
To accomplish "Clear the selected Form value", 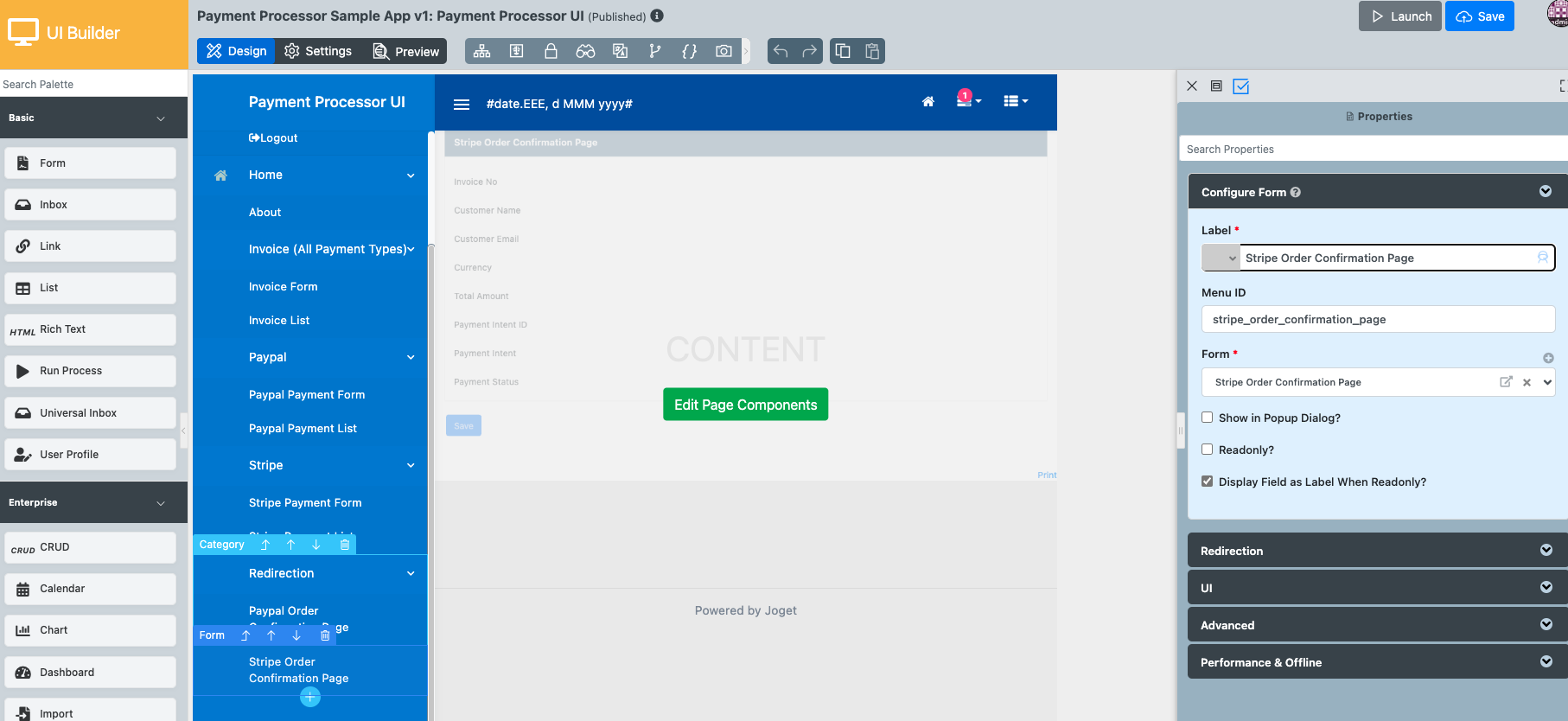I will 1527,382.
